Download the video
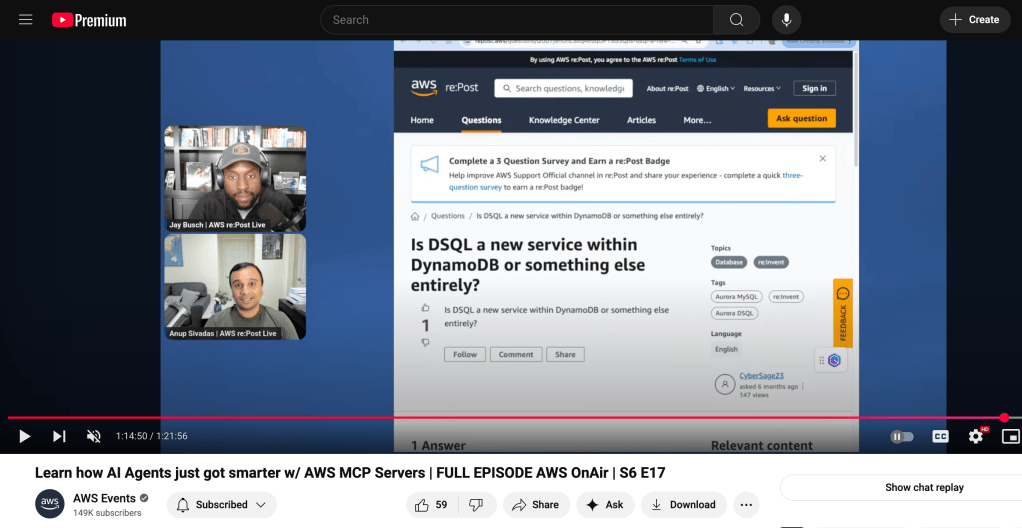 click(x=683, y=505)
